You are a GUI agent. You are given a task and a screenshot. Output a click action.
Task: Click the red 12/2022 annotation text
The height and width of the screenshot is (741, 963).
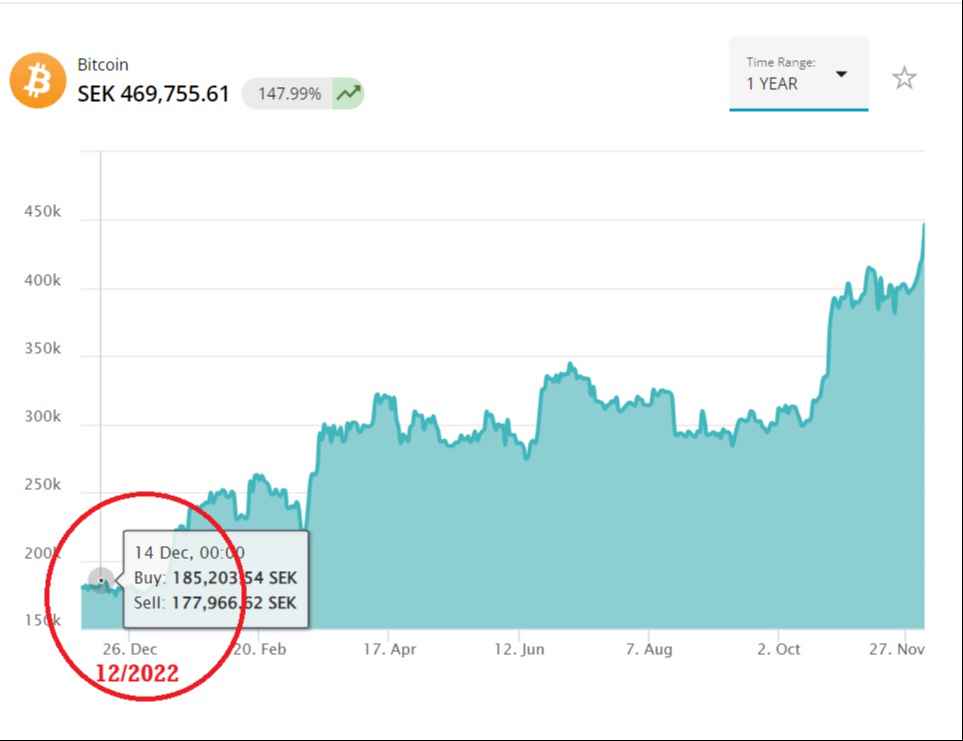tap(137, 674)
